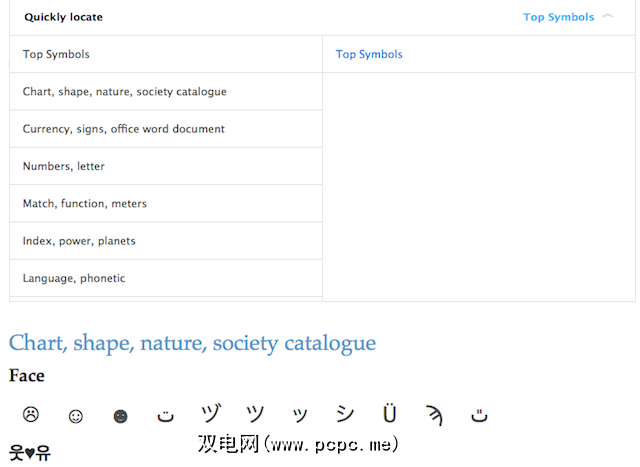The width and height of the screenshot is (640, 467).
Task: Click the plain katakana ツ symbol
Action: [255, 414]
